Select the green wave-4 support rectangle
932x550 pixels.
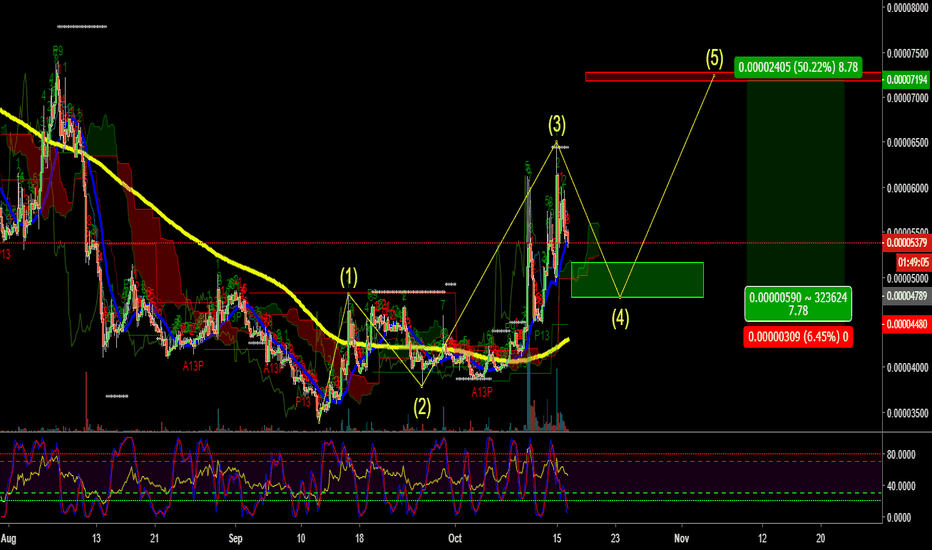pyautogui.click(x=637, y=280)
